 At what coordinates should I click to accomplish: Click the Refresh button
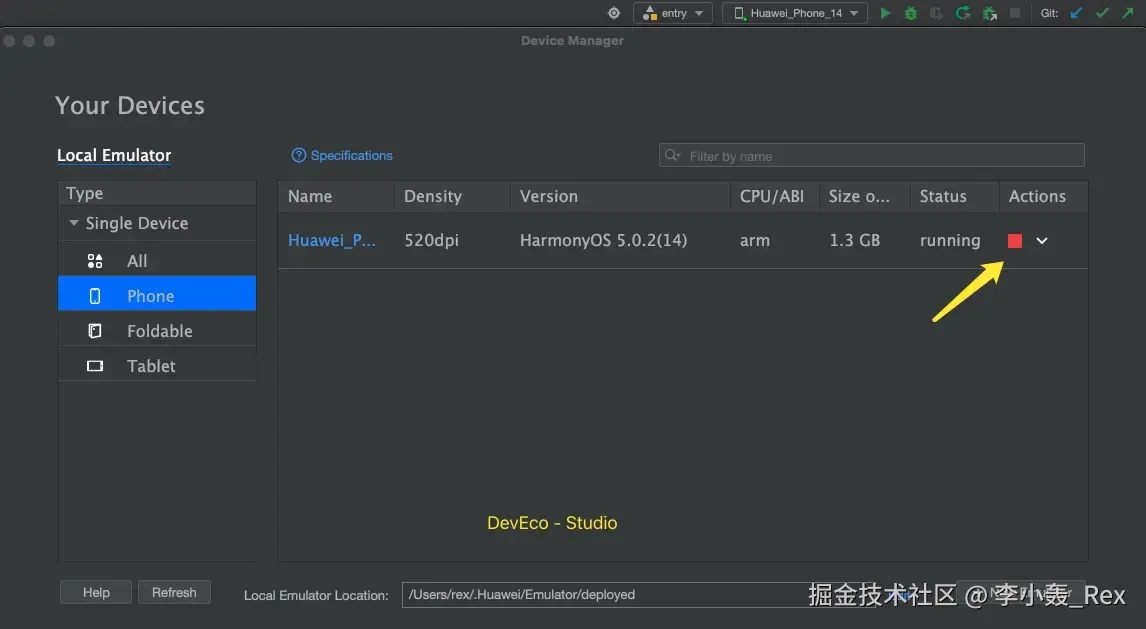pos(174,592)
